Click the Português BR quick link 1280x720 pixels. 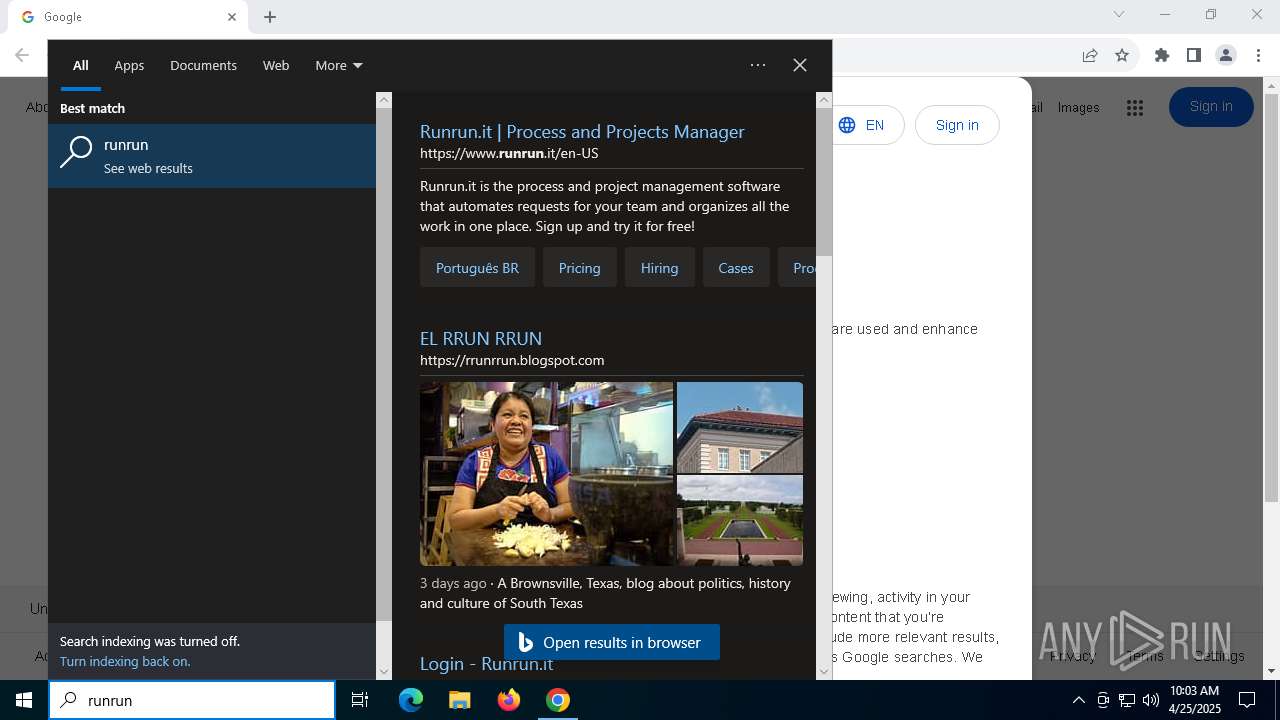pyautogui.click(x=477, y=268)
